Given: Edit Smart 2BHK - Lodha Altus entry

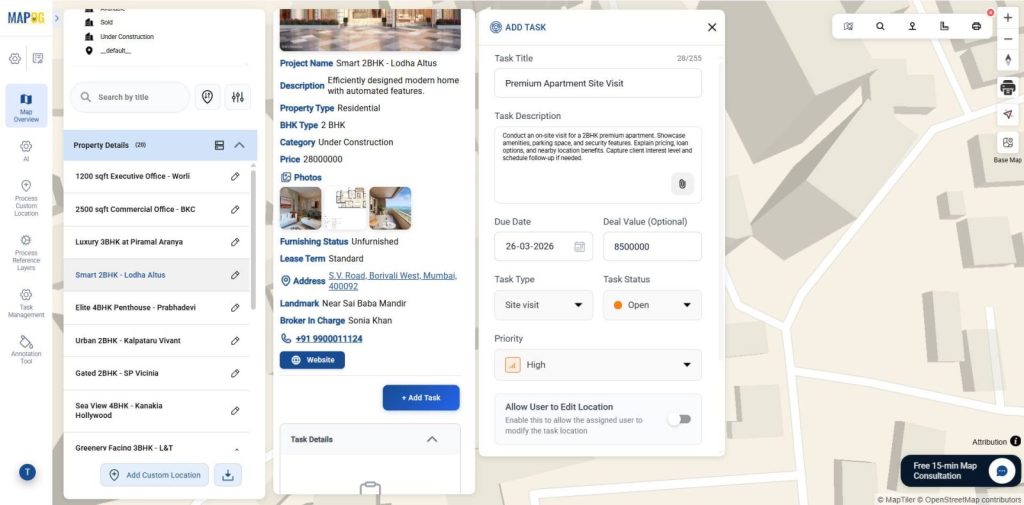Looking at the screenshot, I should [x=235, y=275].
